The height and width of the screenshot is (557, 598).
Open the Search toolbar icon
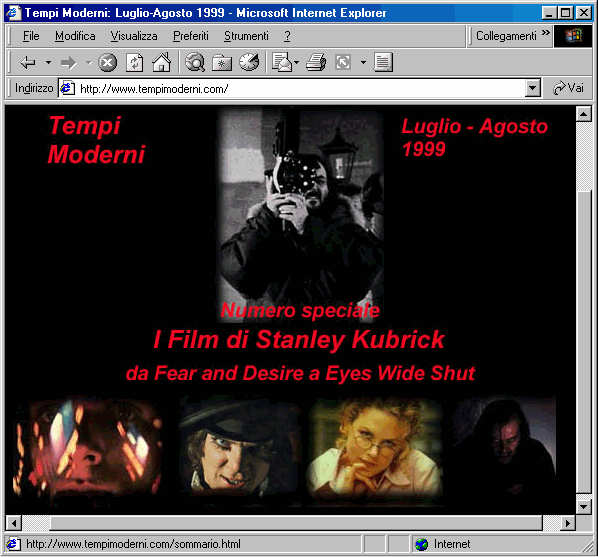[x=195, y=62]
